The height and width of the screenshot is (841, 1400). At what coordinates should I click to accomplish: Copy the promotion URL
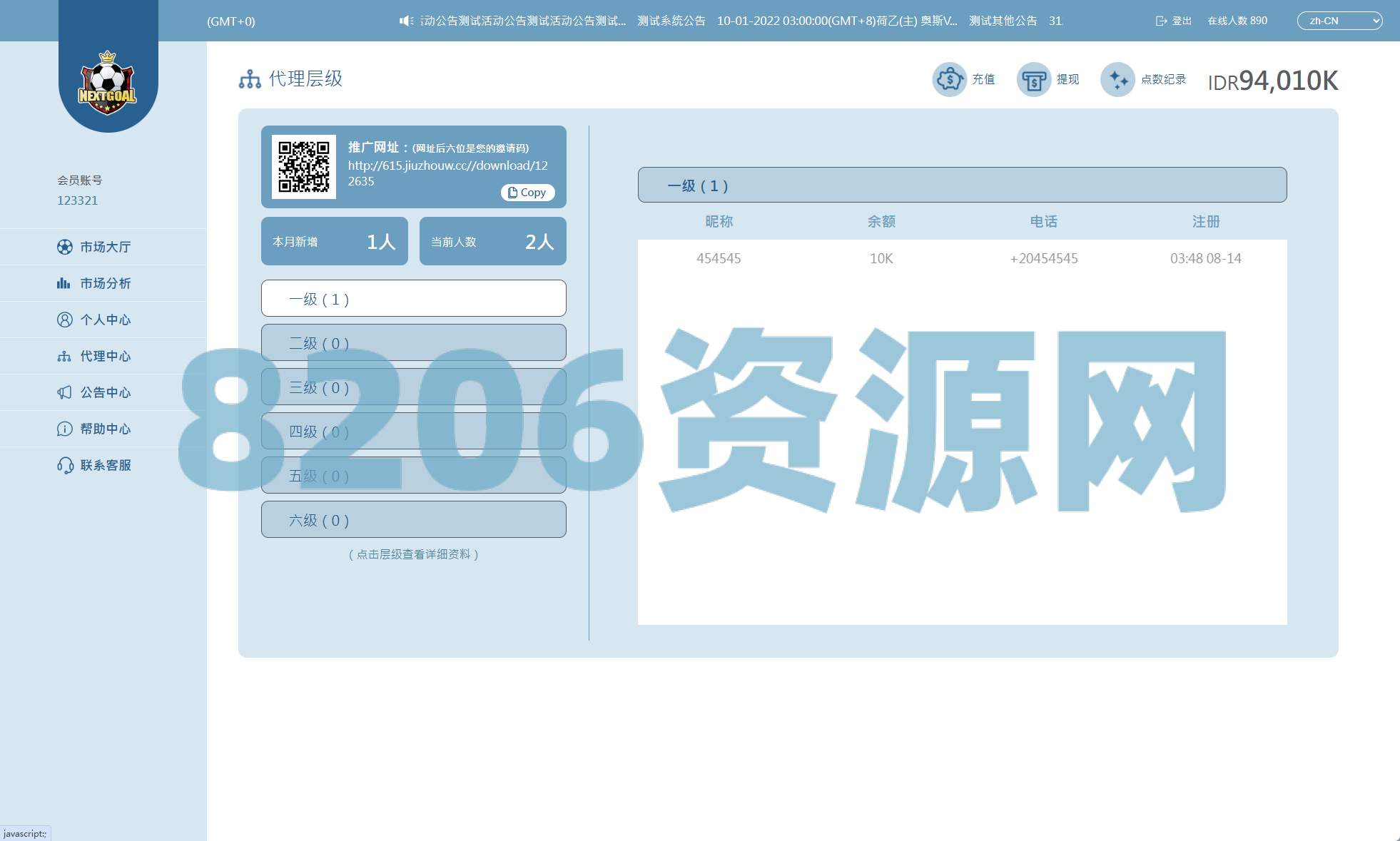click(528, 193)
